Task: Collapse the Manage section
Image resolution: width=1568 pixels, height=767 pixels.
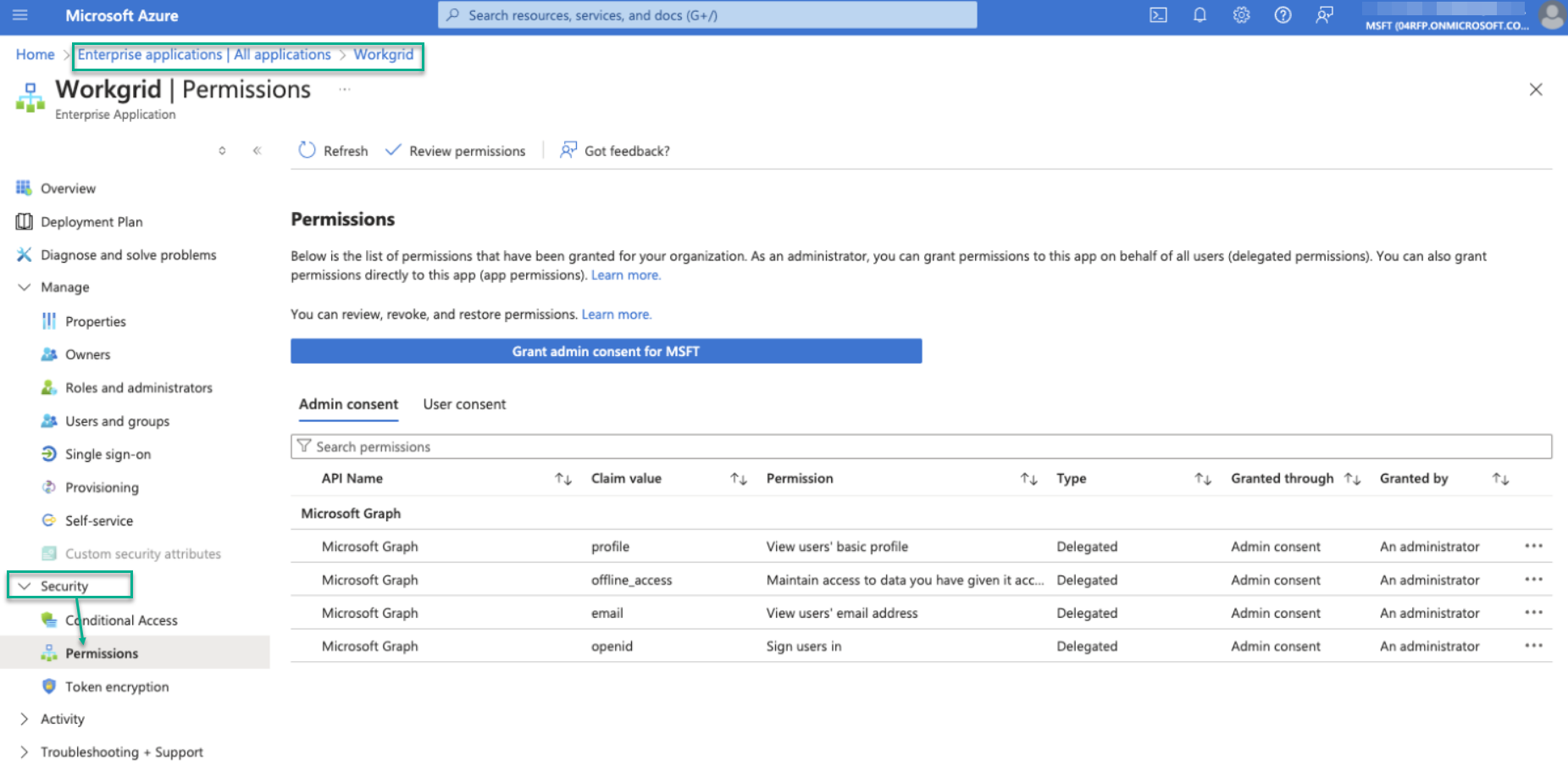Action: point(24,287)
